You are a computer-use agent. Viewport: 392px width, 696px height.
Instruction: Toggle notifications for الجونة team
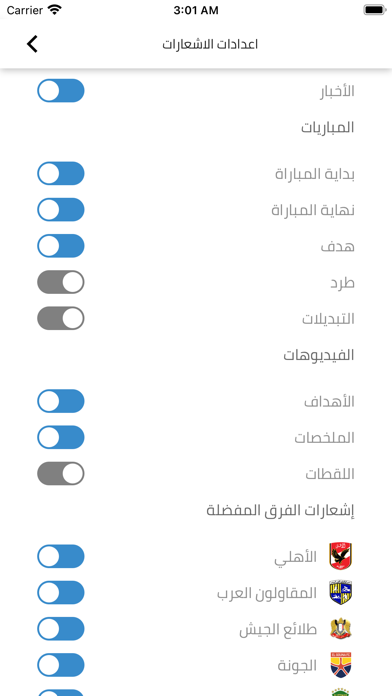pyautogui.click(x=61, y=665)
